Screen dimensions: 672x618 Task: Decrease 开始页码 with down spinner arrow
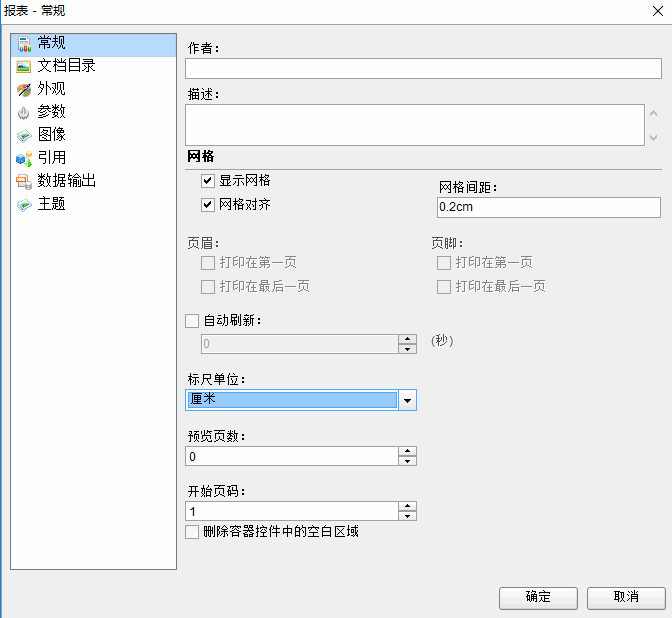(x=407, y=516)
